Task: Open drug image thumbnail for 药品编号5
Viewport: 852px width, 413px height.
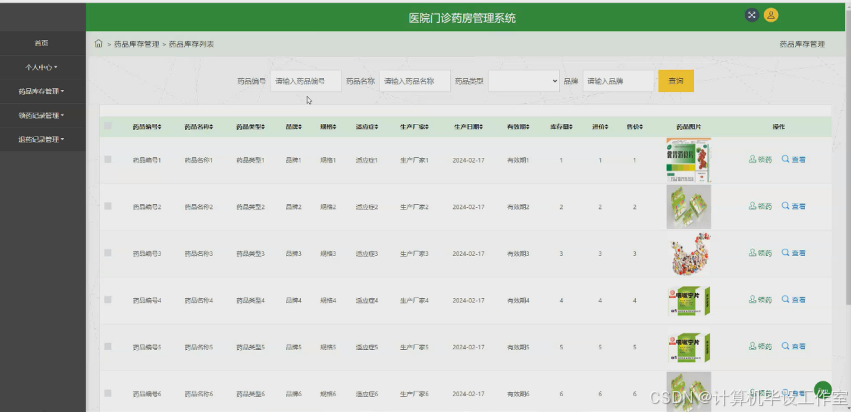Action: [x=688, y=347]
